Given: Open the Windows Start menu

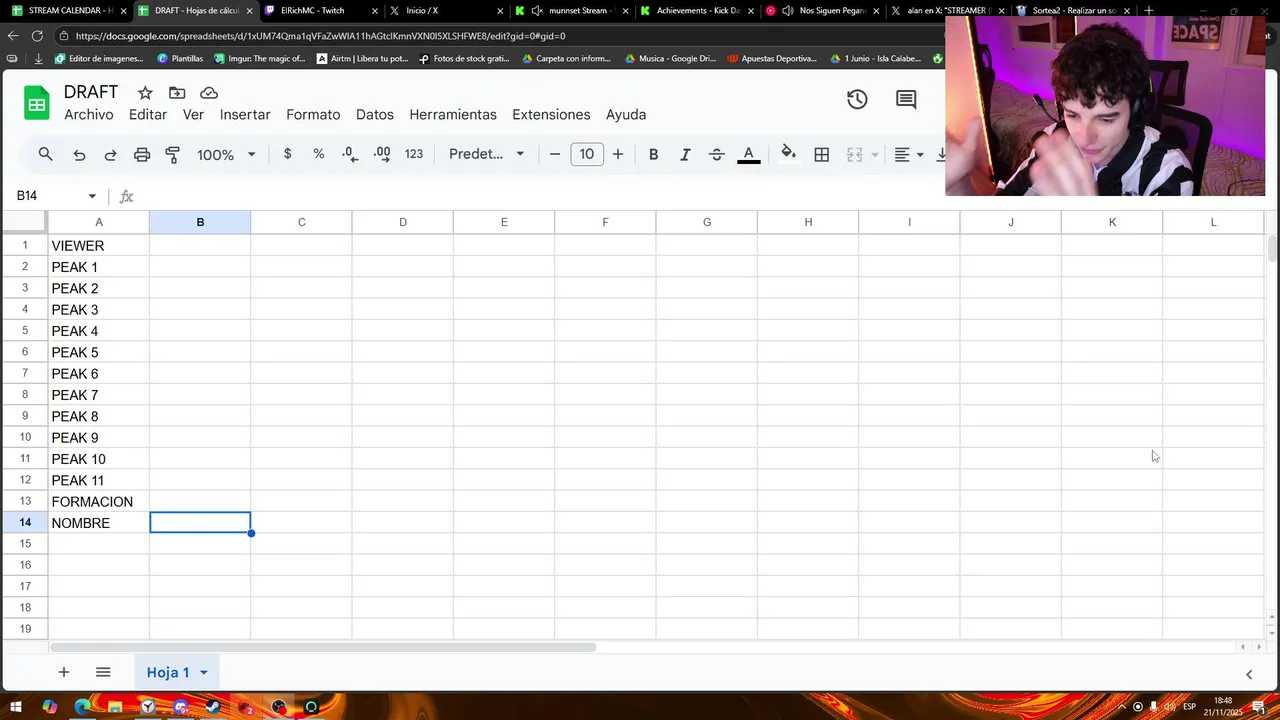Looking at the screenshot, I should click(16, 707).
